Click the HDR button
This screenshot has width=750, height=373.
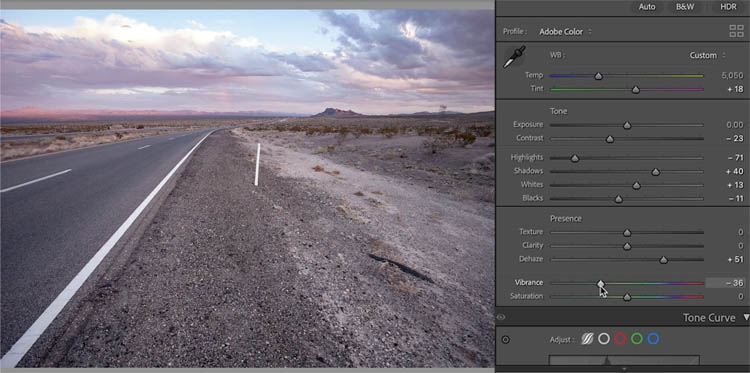pyautogui.click(x=728, y=7)
